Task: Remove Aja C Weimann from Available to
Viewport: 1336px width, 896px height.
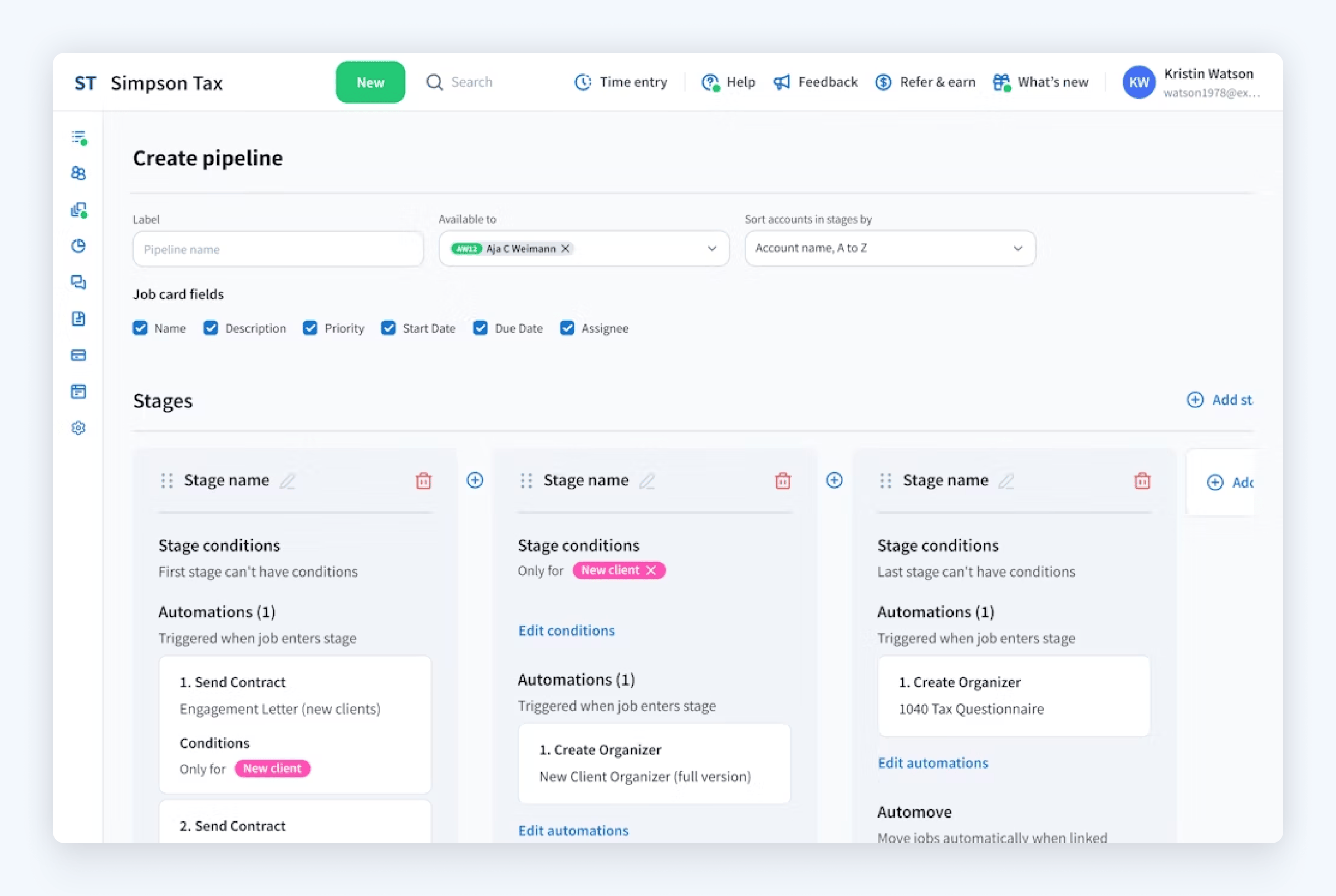Action: (566, 249)
